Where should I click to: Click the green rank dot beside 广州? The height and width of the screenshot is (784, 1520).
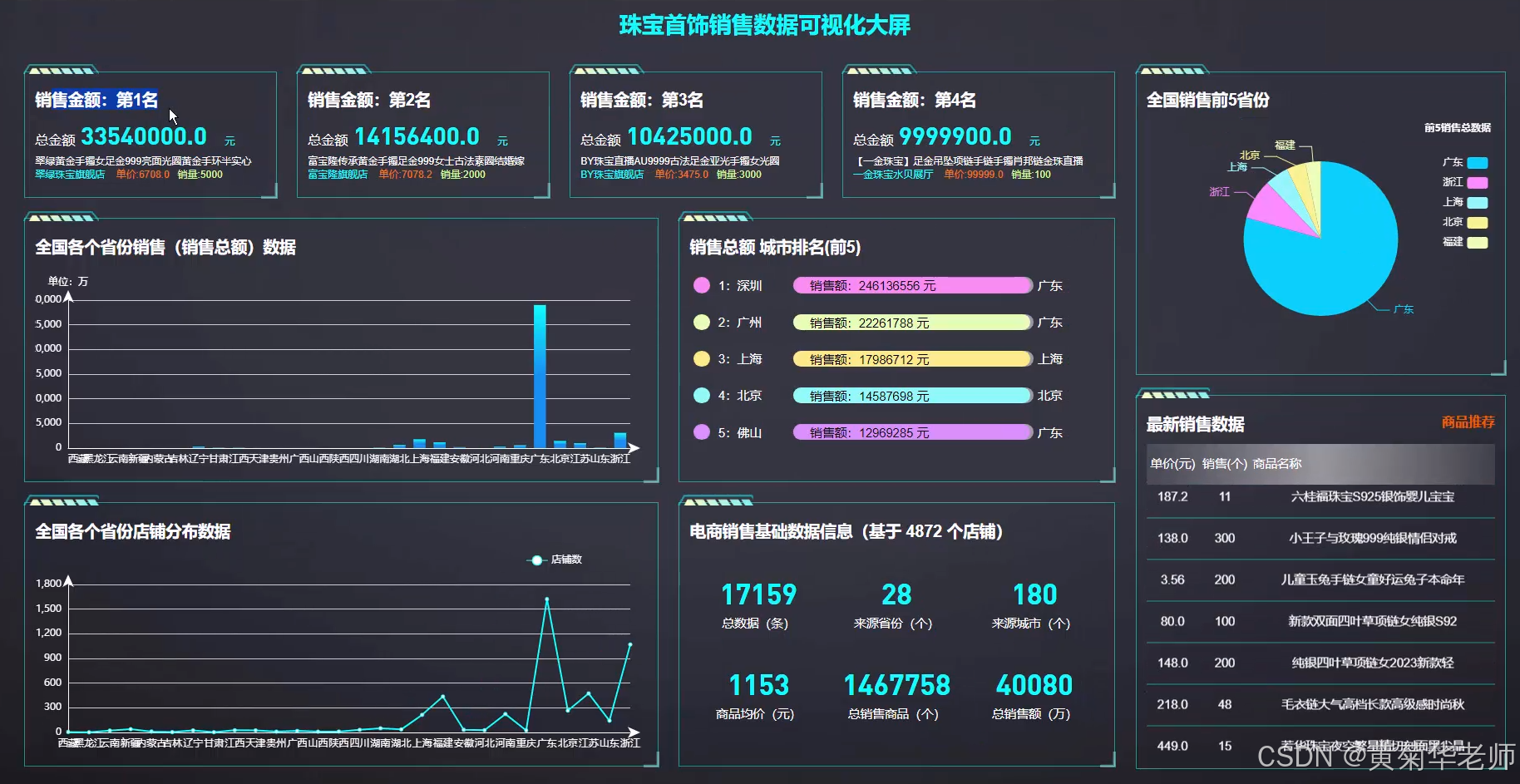click(x=702, y=322)
